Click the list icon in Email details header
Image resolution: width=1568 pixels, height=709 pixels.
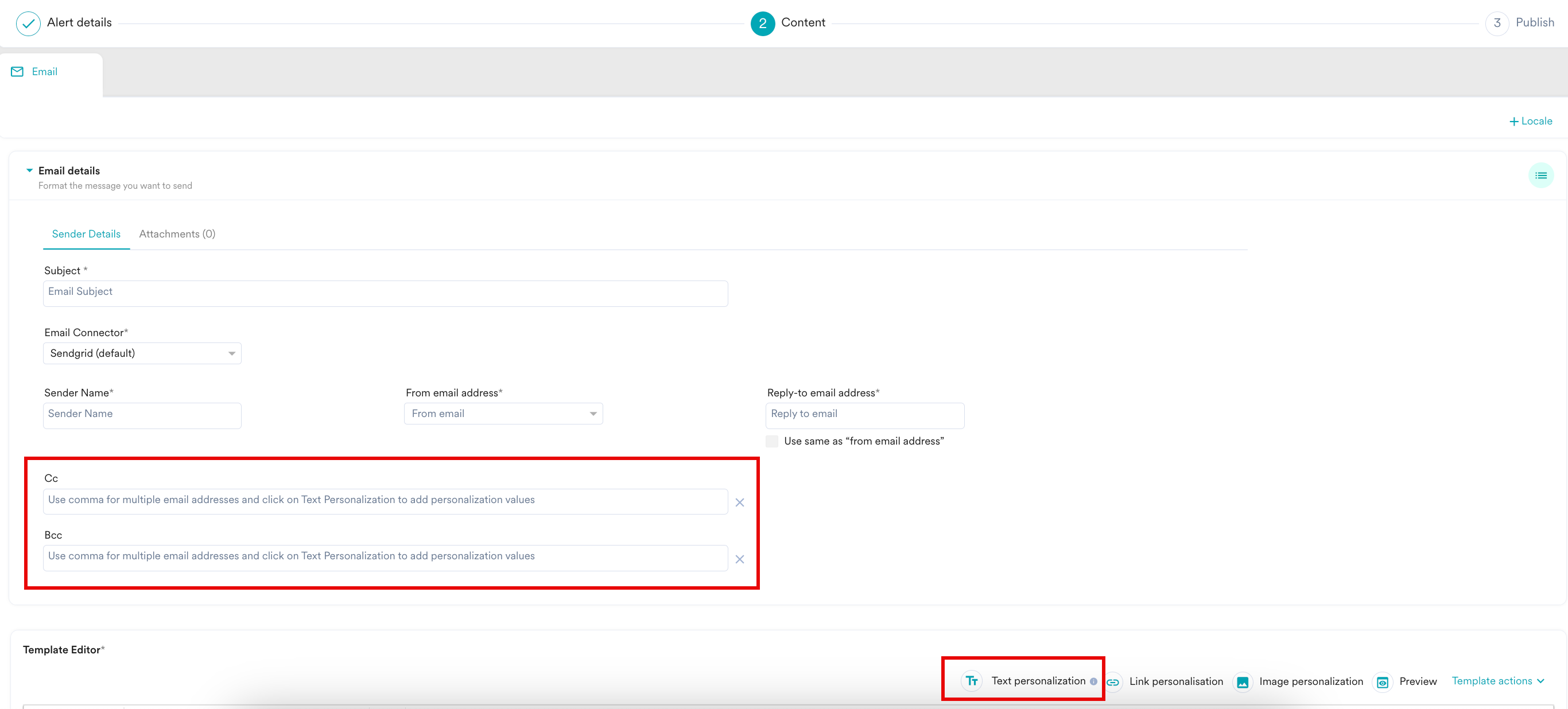(1540, 176)
